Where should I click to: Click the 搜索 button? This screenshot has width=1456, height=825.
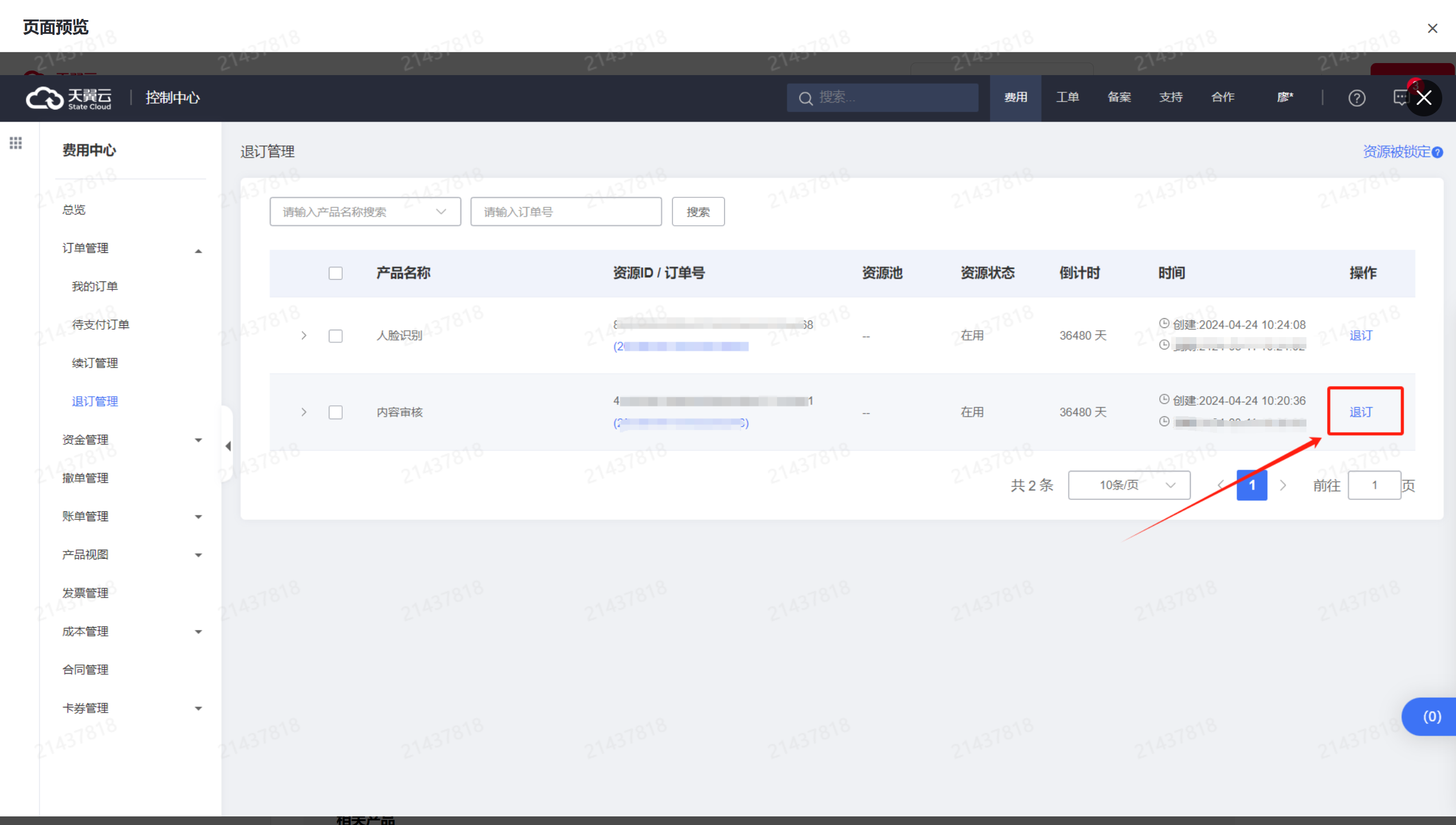698,212
